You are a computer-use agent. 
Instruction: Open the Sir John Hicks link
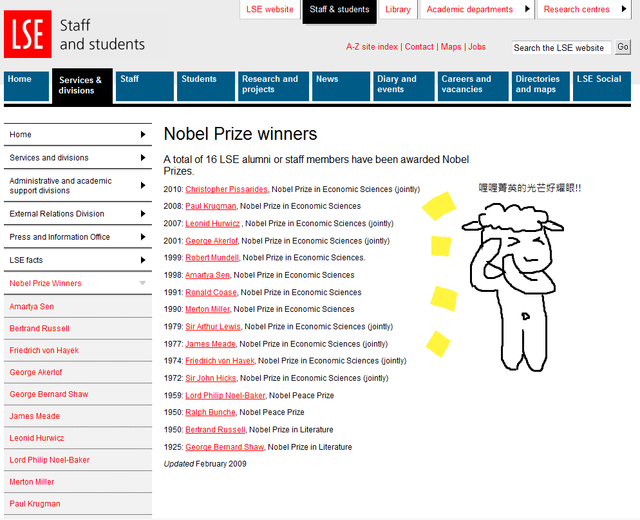pos(211,378)
